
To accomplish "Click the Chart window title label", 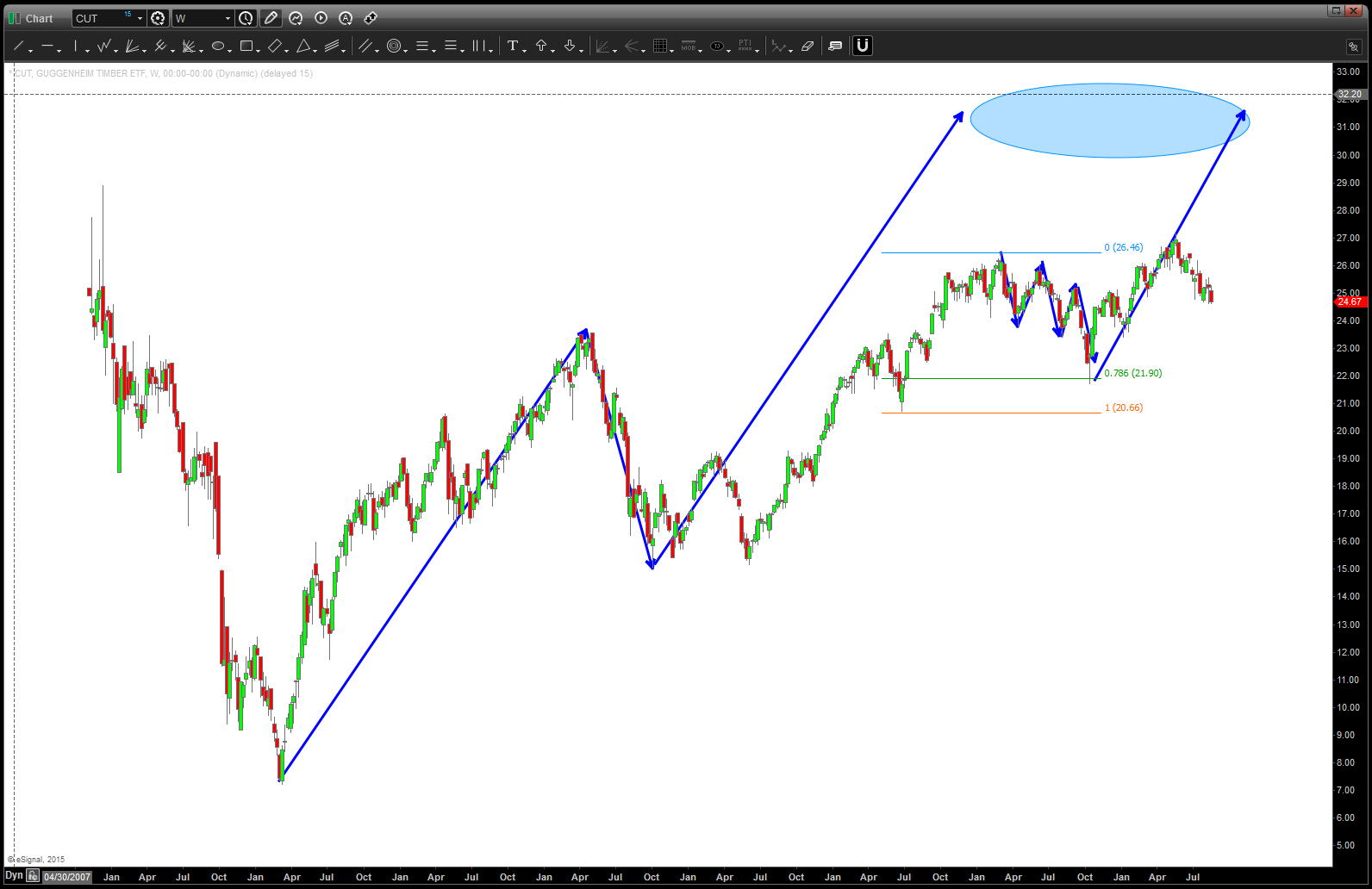I will pyautogui.click(x=39, y=18).
